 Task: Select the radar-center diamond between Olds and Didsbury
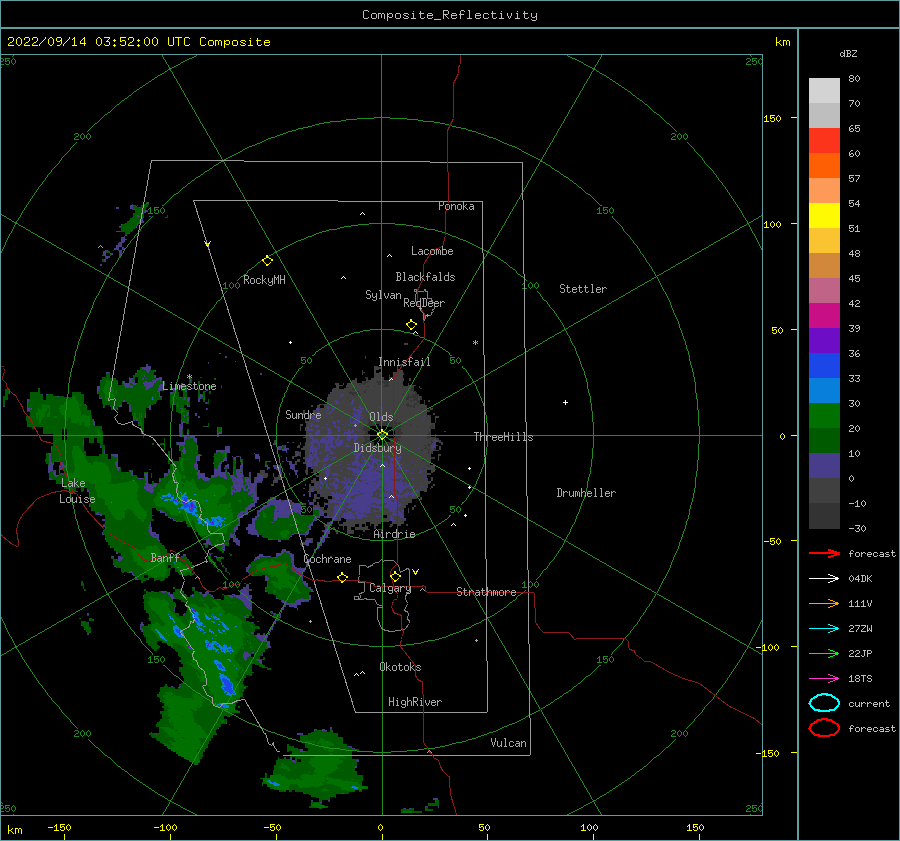382,435
